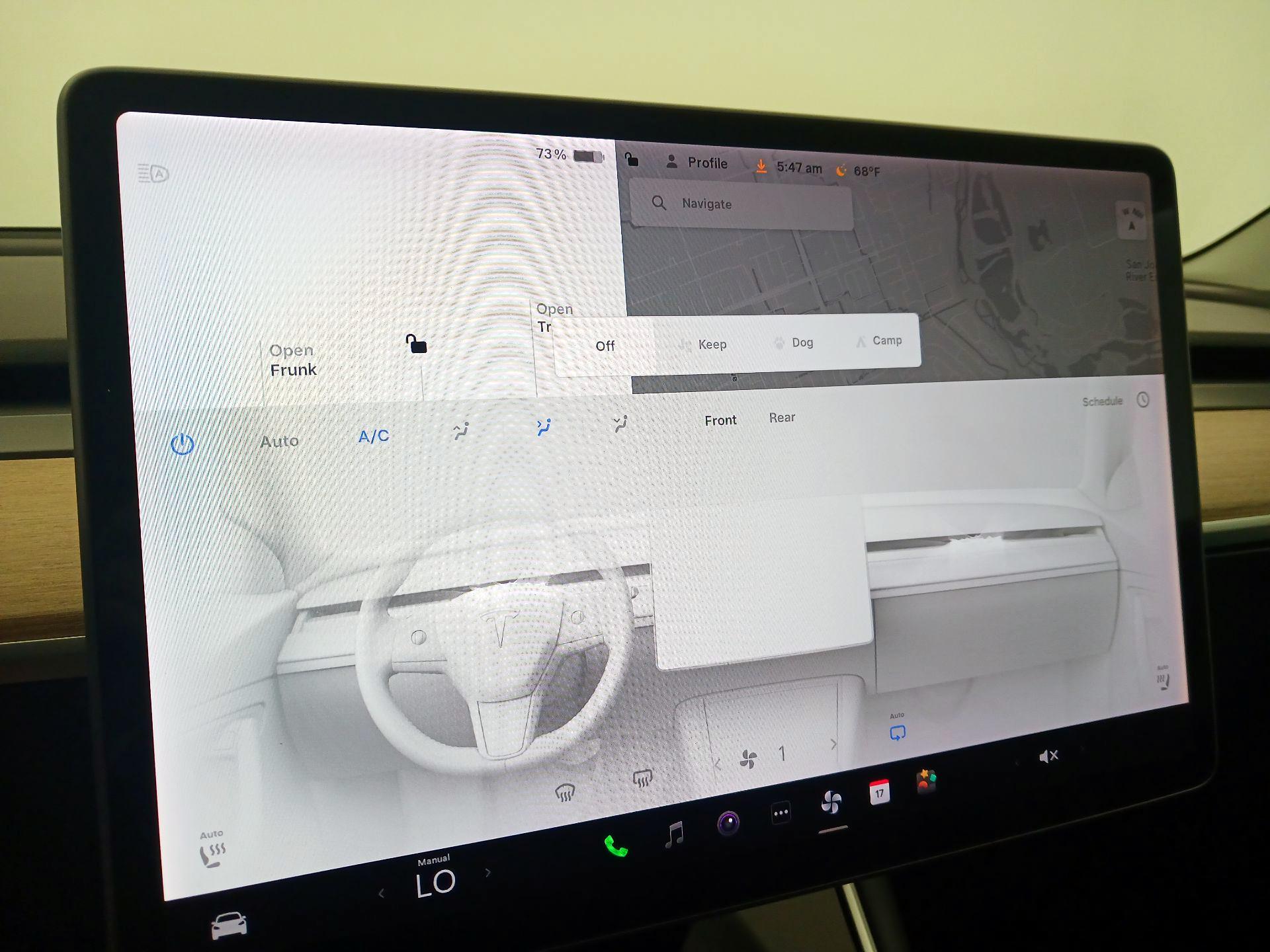
Task: Open the green Phone app
Action: 616,846
